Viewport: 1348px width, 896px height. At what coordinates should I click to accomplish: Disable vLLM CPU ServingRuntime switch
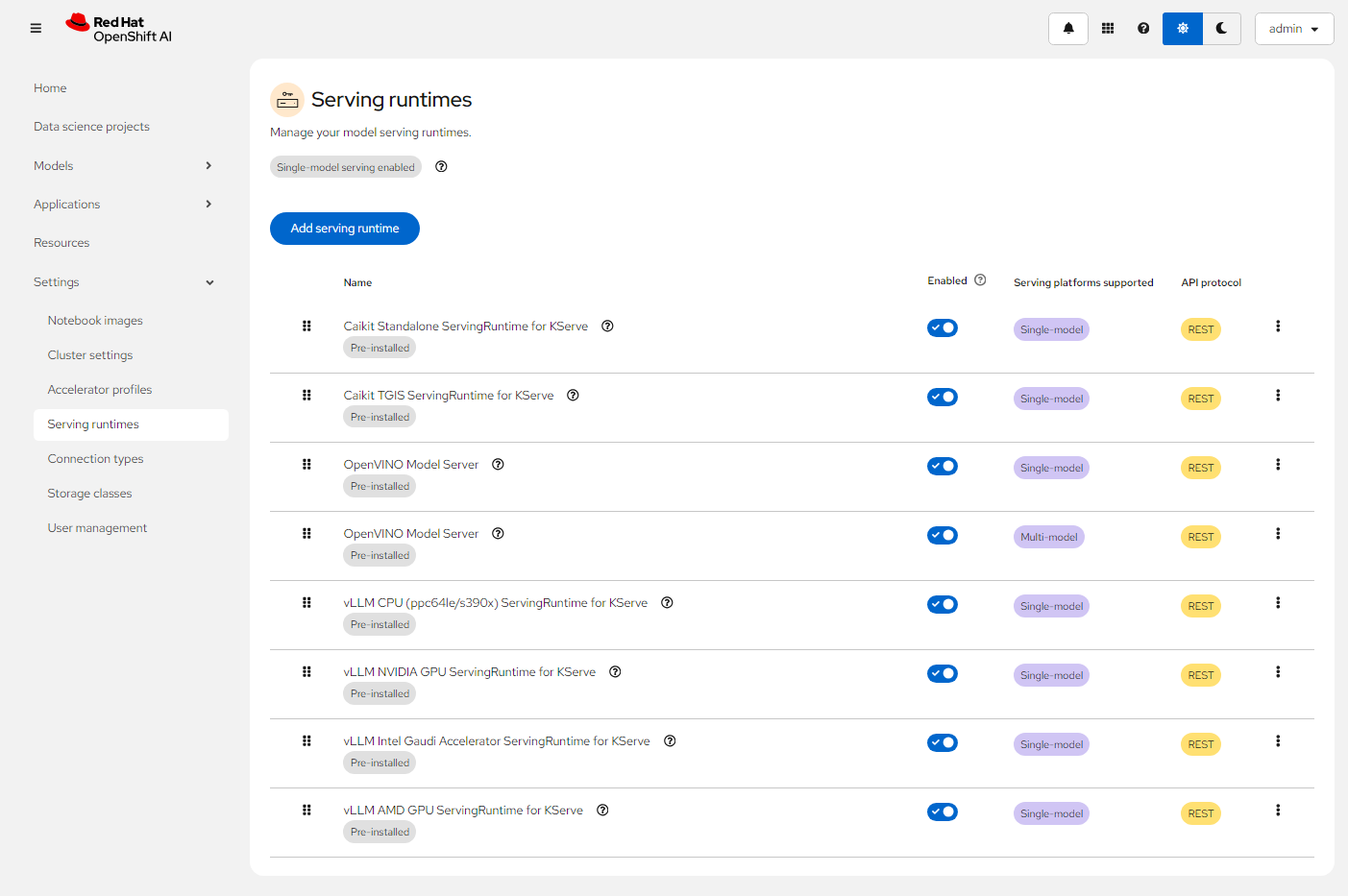[x=943, y=604]
